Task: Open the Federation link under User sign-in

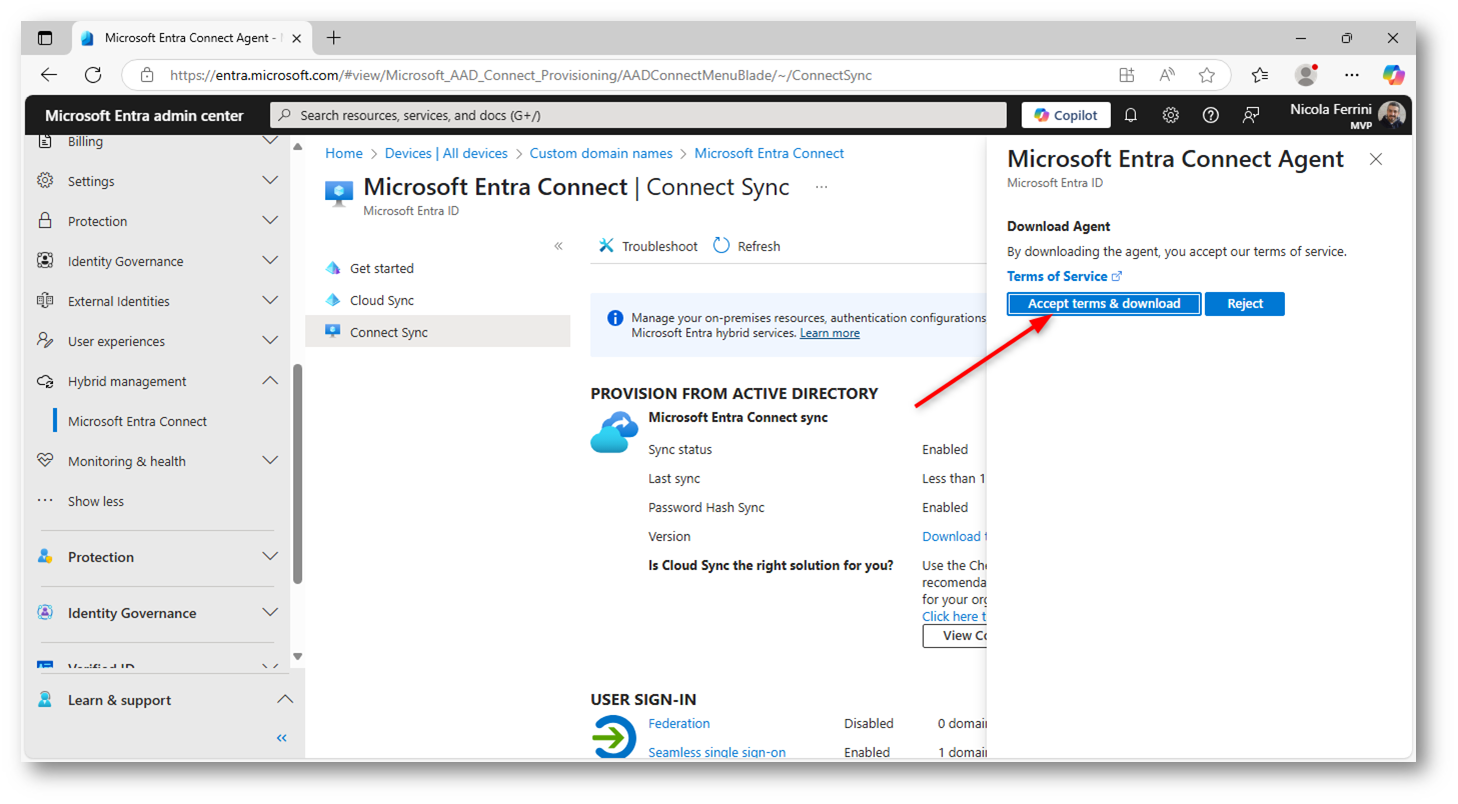Action: point(679,723)
